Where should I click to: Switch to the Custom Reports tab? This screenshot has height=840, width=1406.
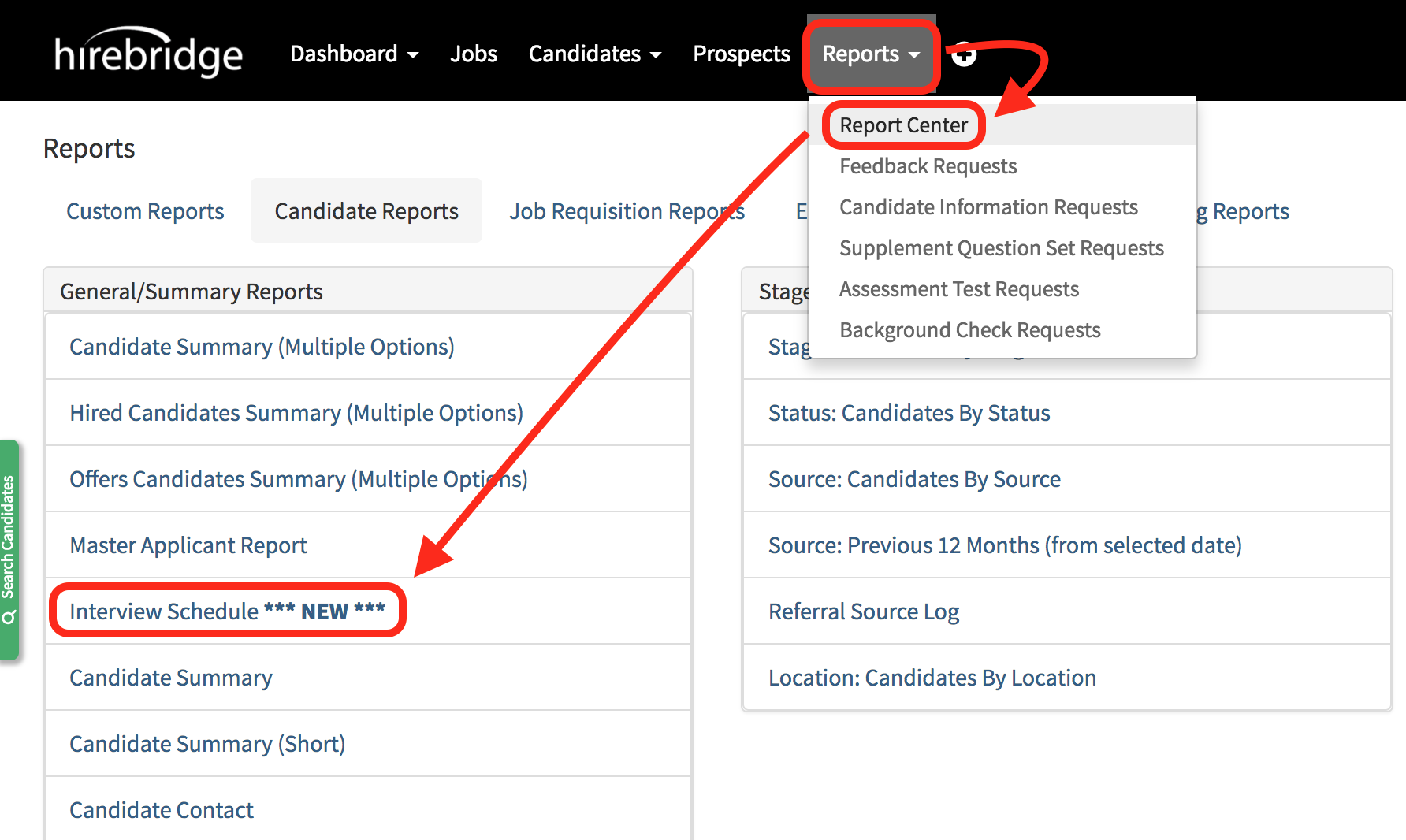click(x=145, y=210)
